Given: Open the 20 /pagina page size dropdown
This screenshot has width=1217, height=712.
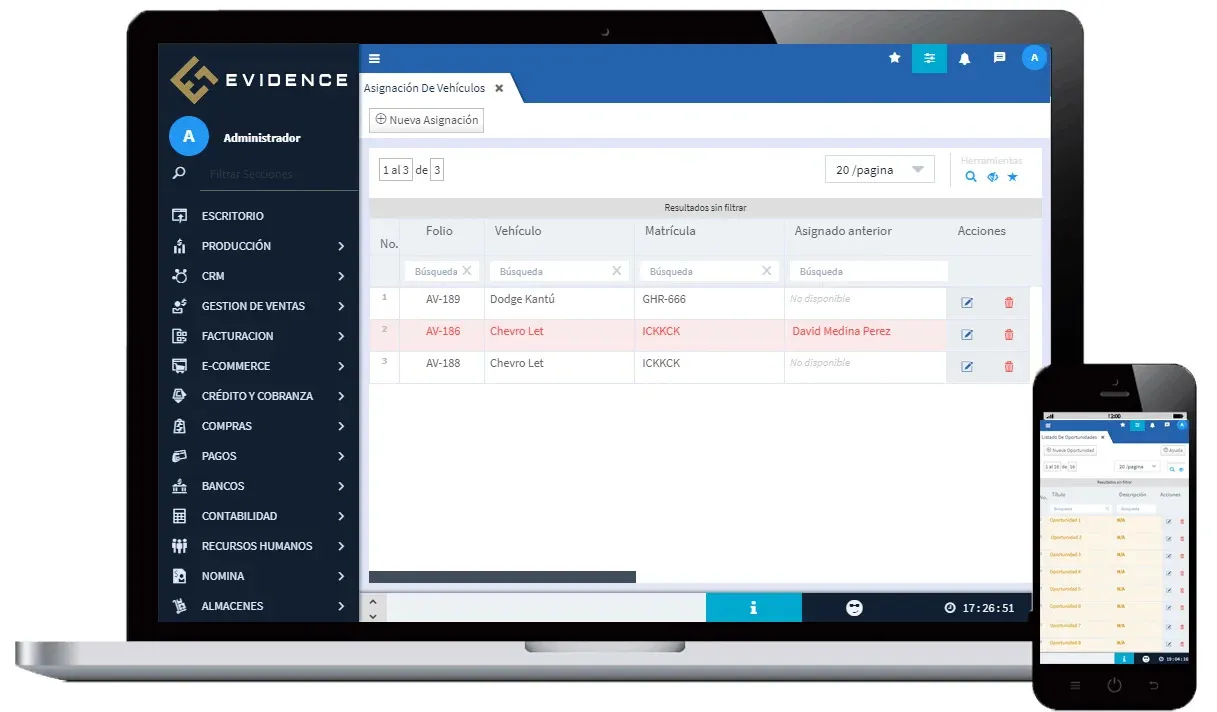Looking at the screenshot, I should tap(879, 169).
